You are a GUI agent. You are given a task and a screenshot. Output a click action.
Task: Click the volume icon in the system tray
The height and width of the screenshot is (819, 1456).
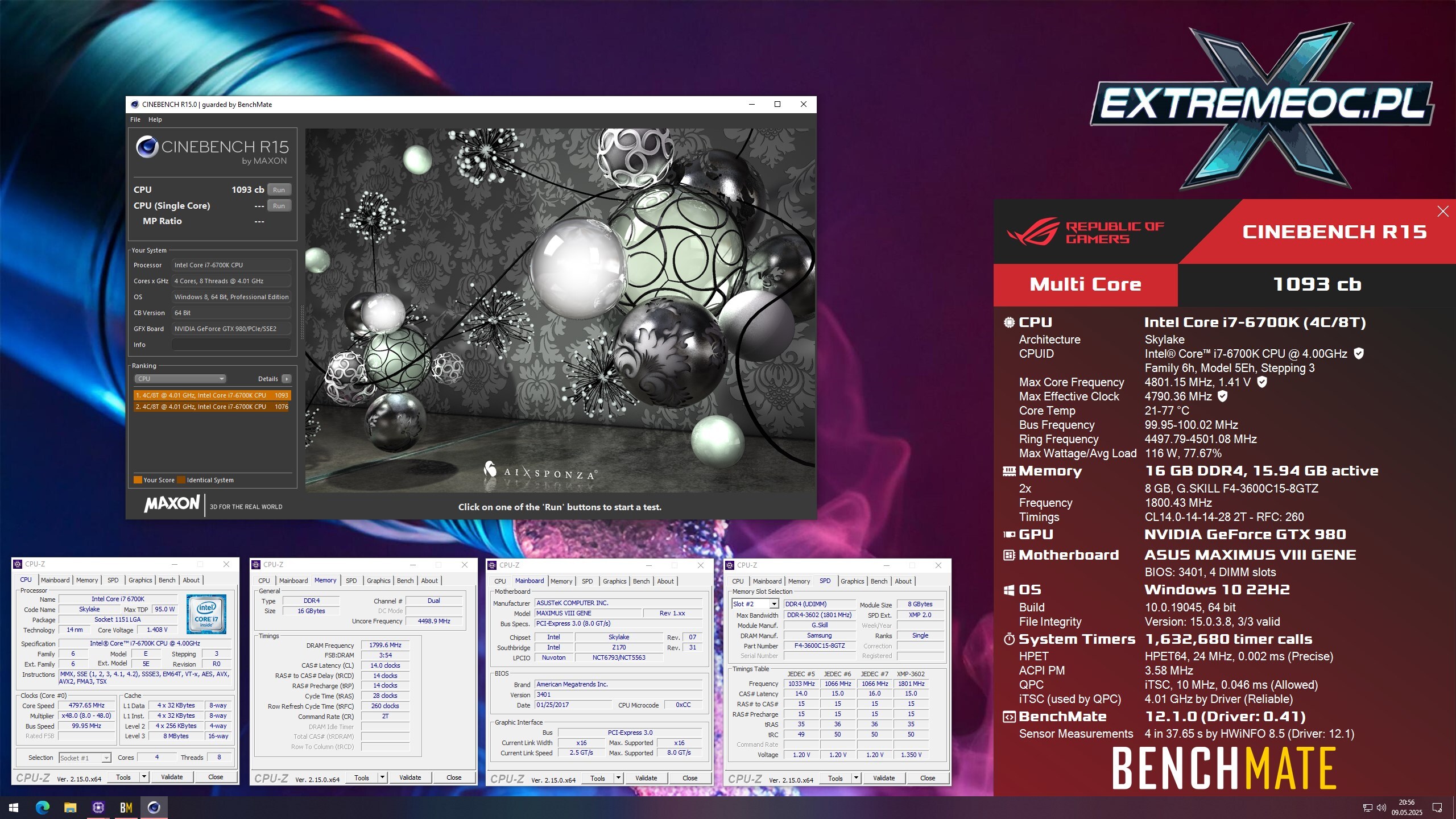1381,808
